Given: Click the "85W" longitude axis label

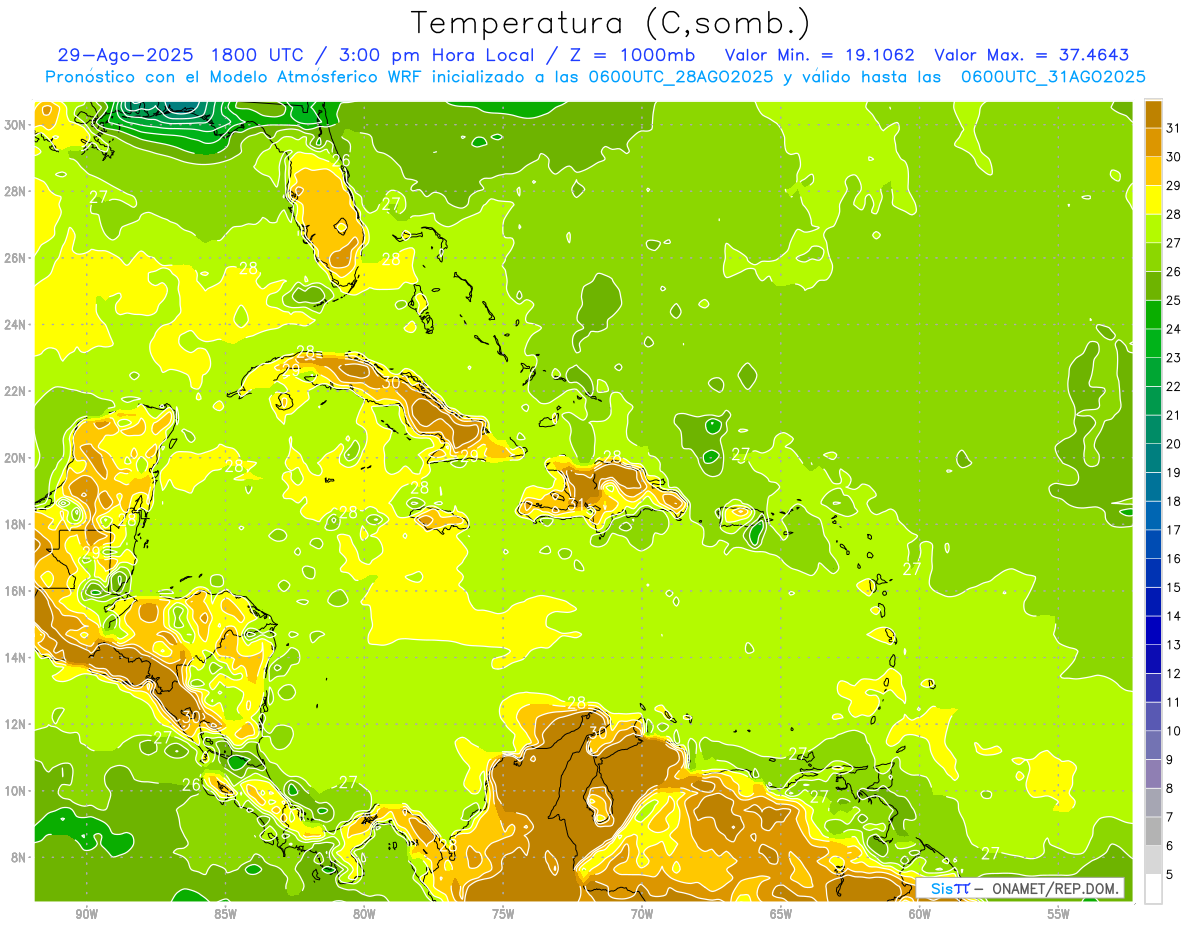Looking at the screenshot, I should pyautogui.click(x=225, y=914).
